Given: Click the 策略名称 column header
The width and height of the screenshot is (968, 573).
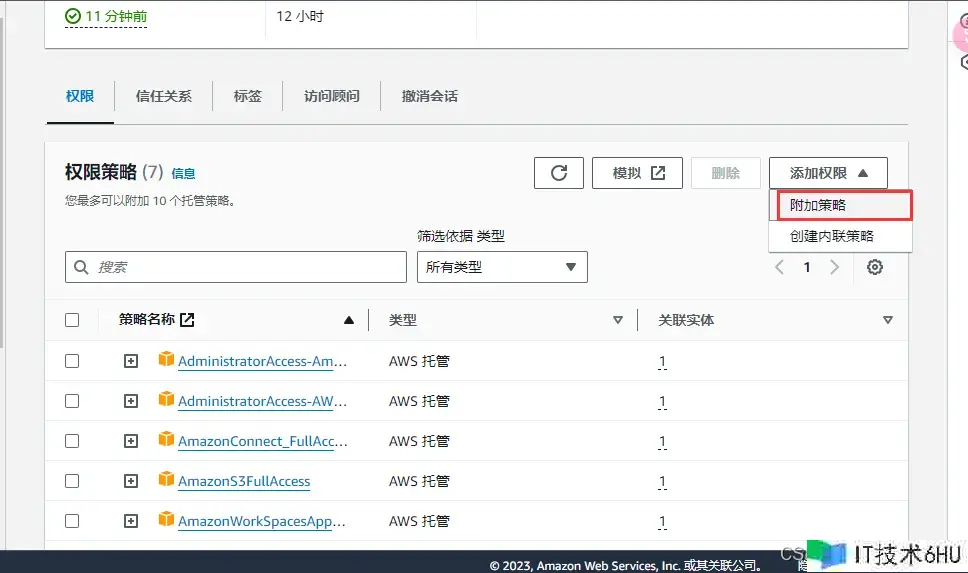Looking at the screenshot, I should tap(147, 319).
